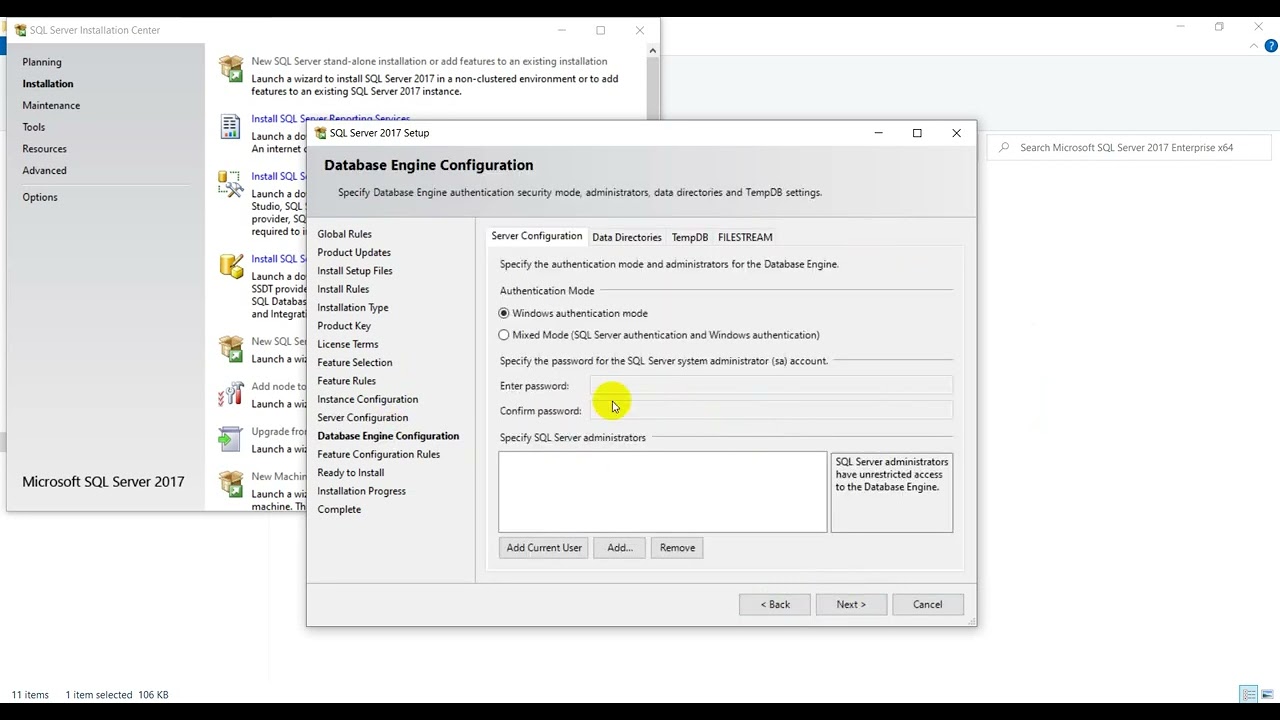Open Options in Installation Center sidebar
This screenshot has width=1280, height=720.
click(40, 197)
